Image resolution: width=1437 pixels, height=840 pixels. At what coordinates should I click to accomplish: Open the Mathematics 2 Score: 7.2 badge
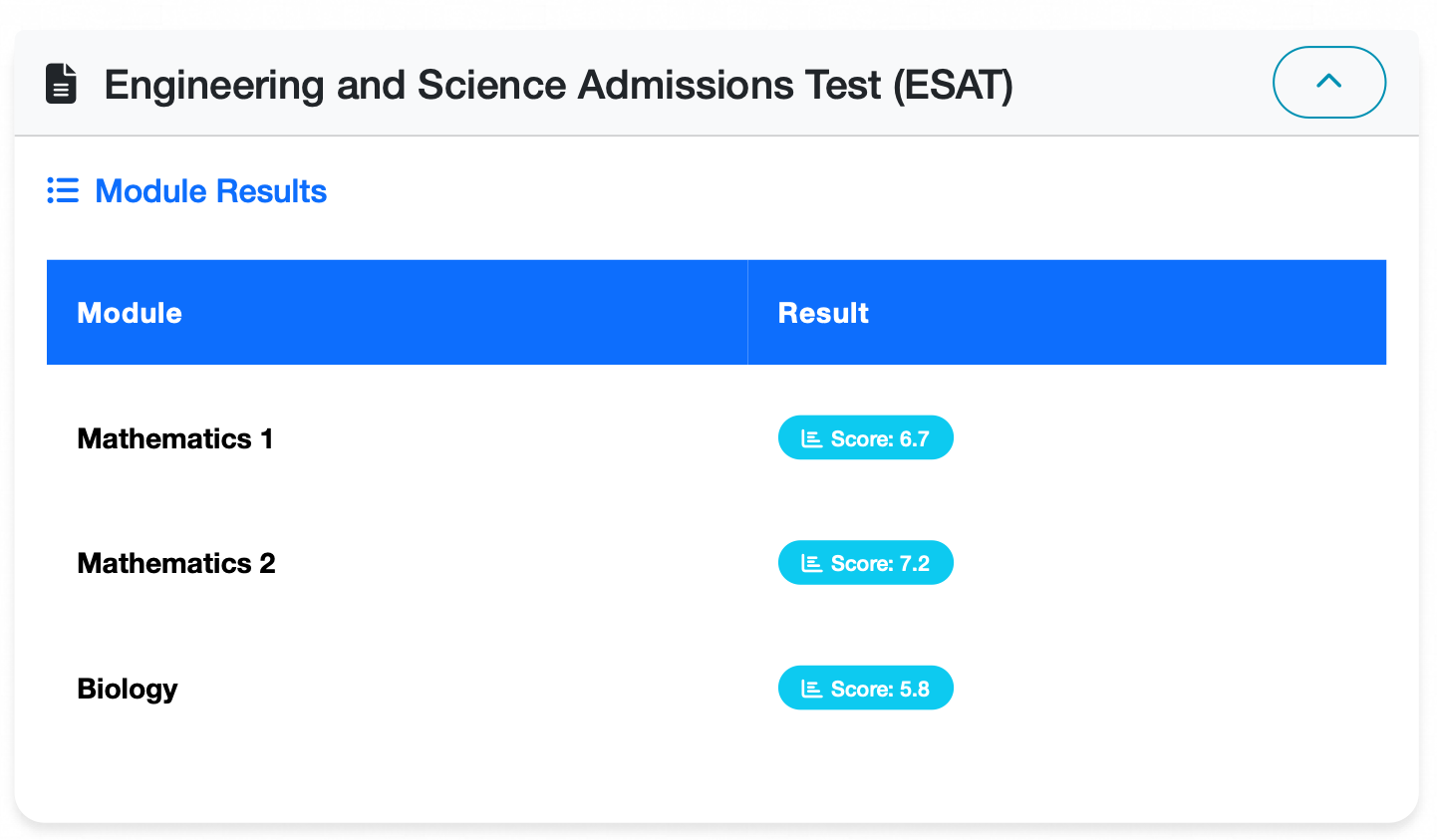point(865,564)
